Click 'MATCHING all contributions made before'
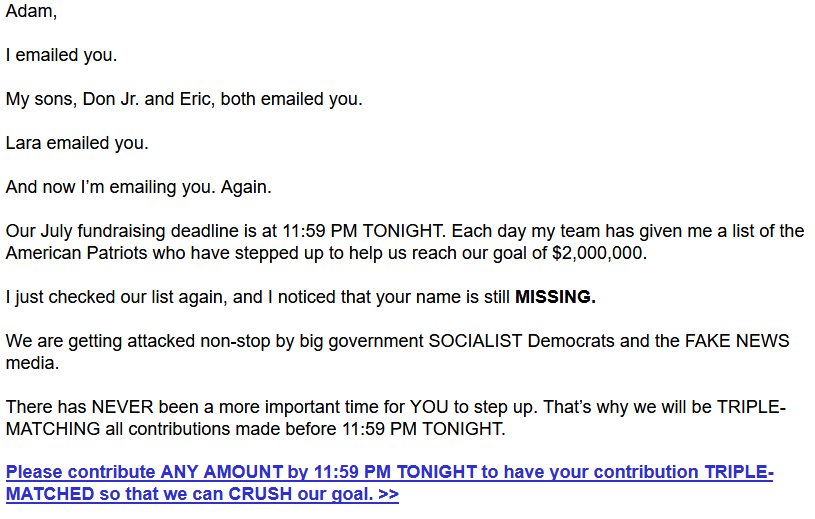This screenshot has width=815, height=519. click(x=171, y=429)
